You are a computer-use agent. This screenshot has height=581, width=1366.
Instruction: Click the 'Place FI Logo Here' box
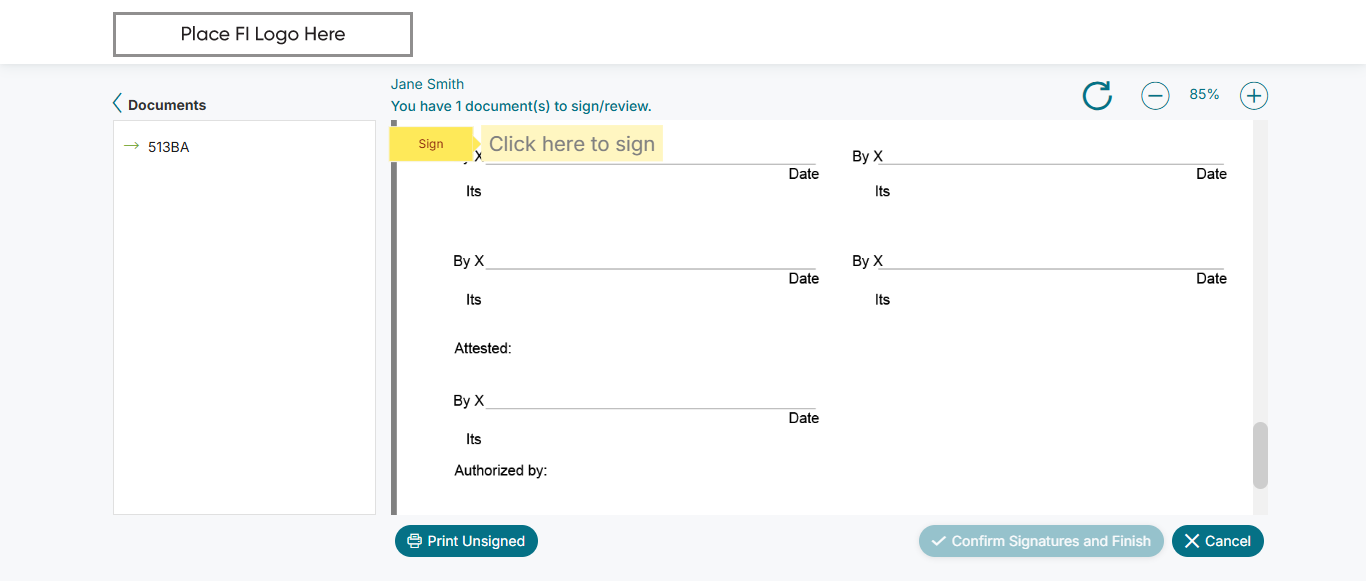pyautogui.click(x=263, y=34)
